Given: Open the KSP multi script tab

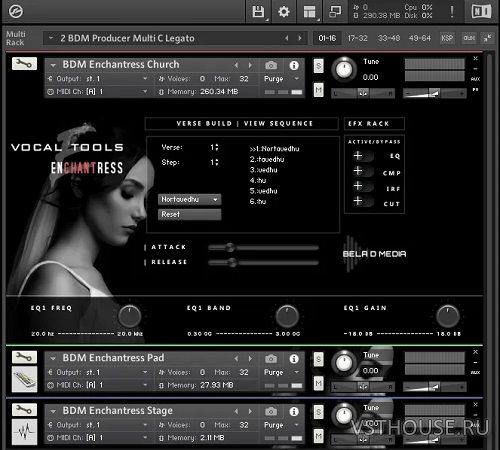Looking at the screenshot, I should [x=447, y=38].
